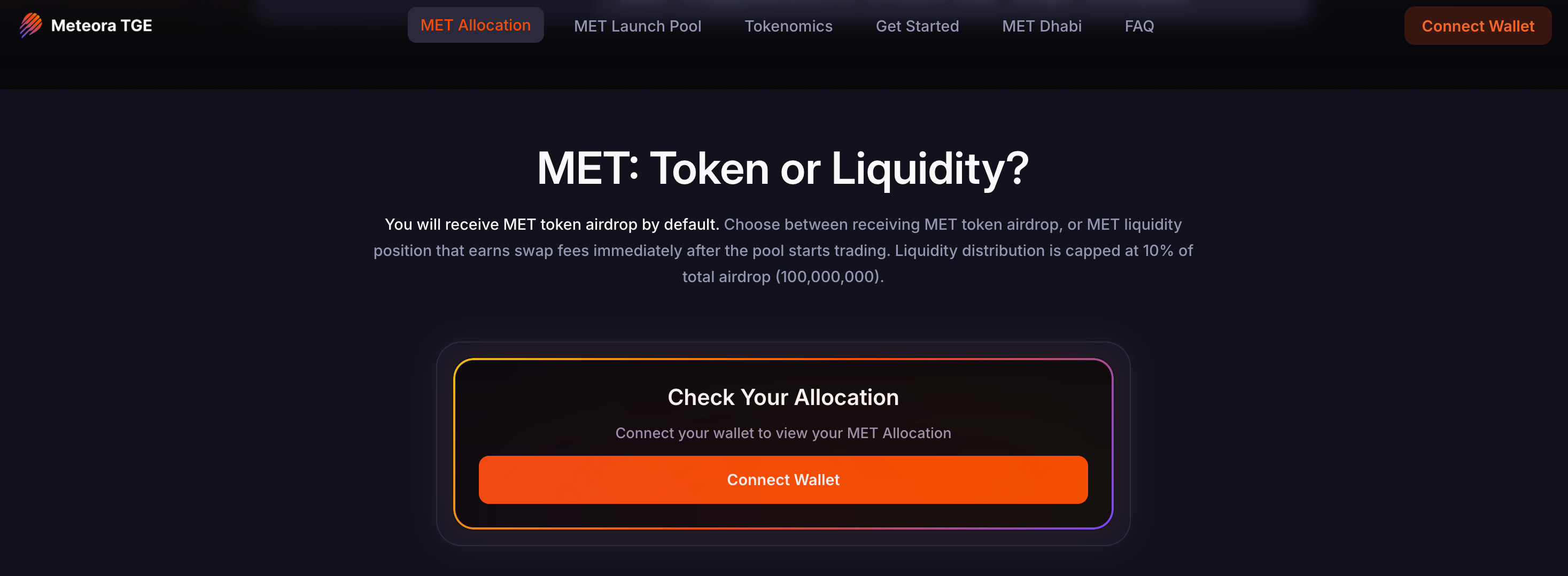
Task: Select the MET Allocation tab
Action: (476, 25)
